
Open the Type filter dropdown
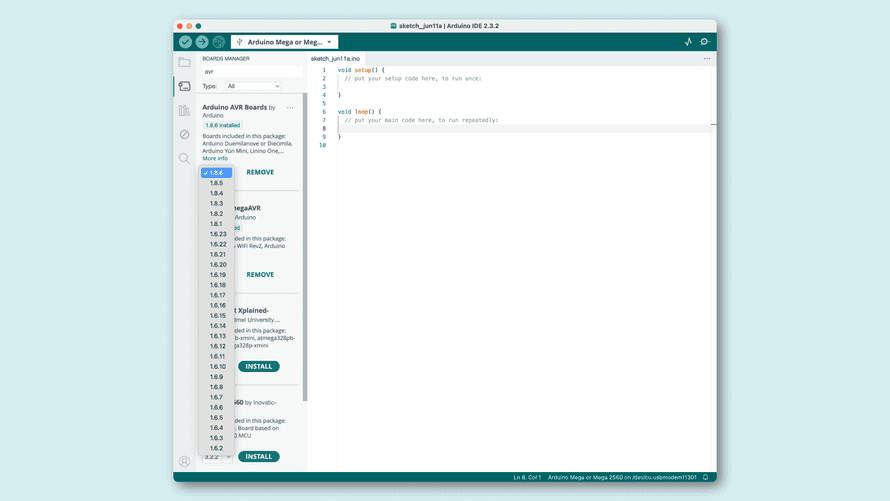click(253, 86)
